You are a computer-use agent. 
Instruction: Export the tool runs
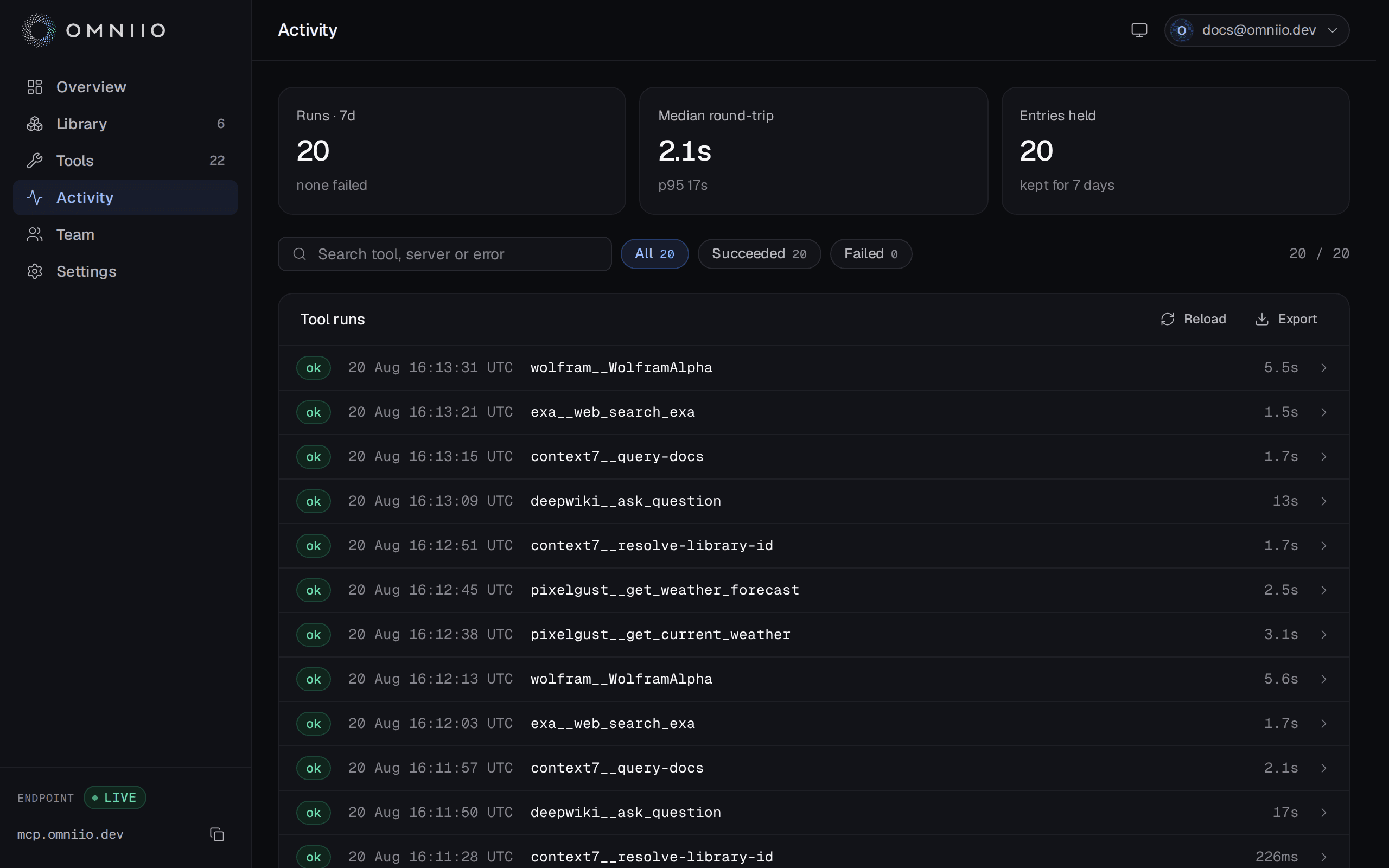pyautogui.click(x=1286, y=319)
